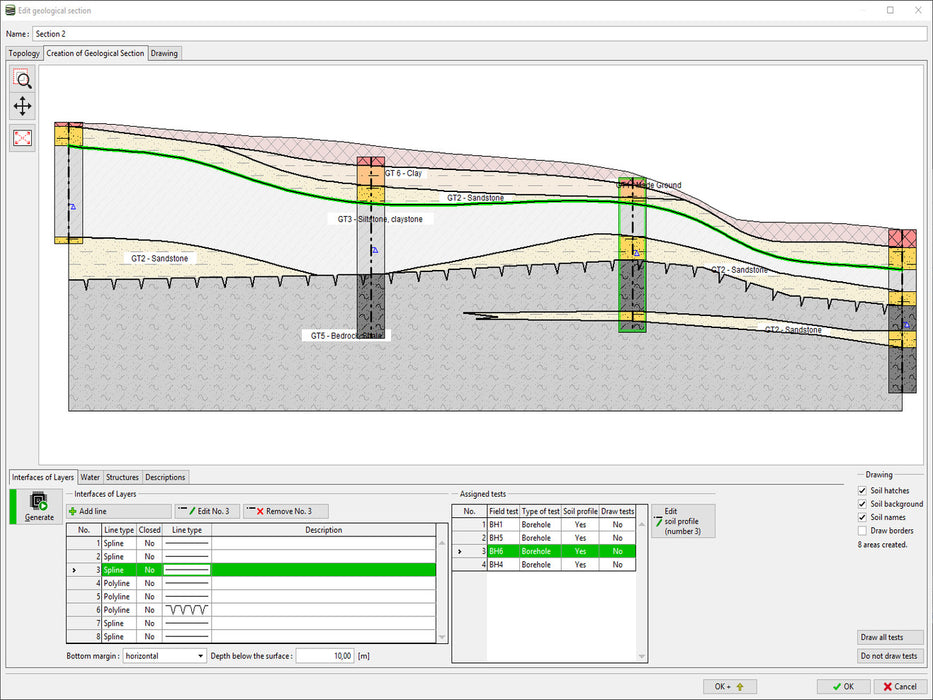
Task: Expand the OK + arrow button
Action: [729, 687]
